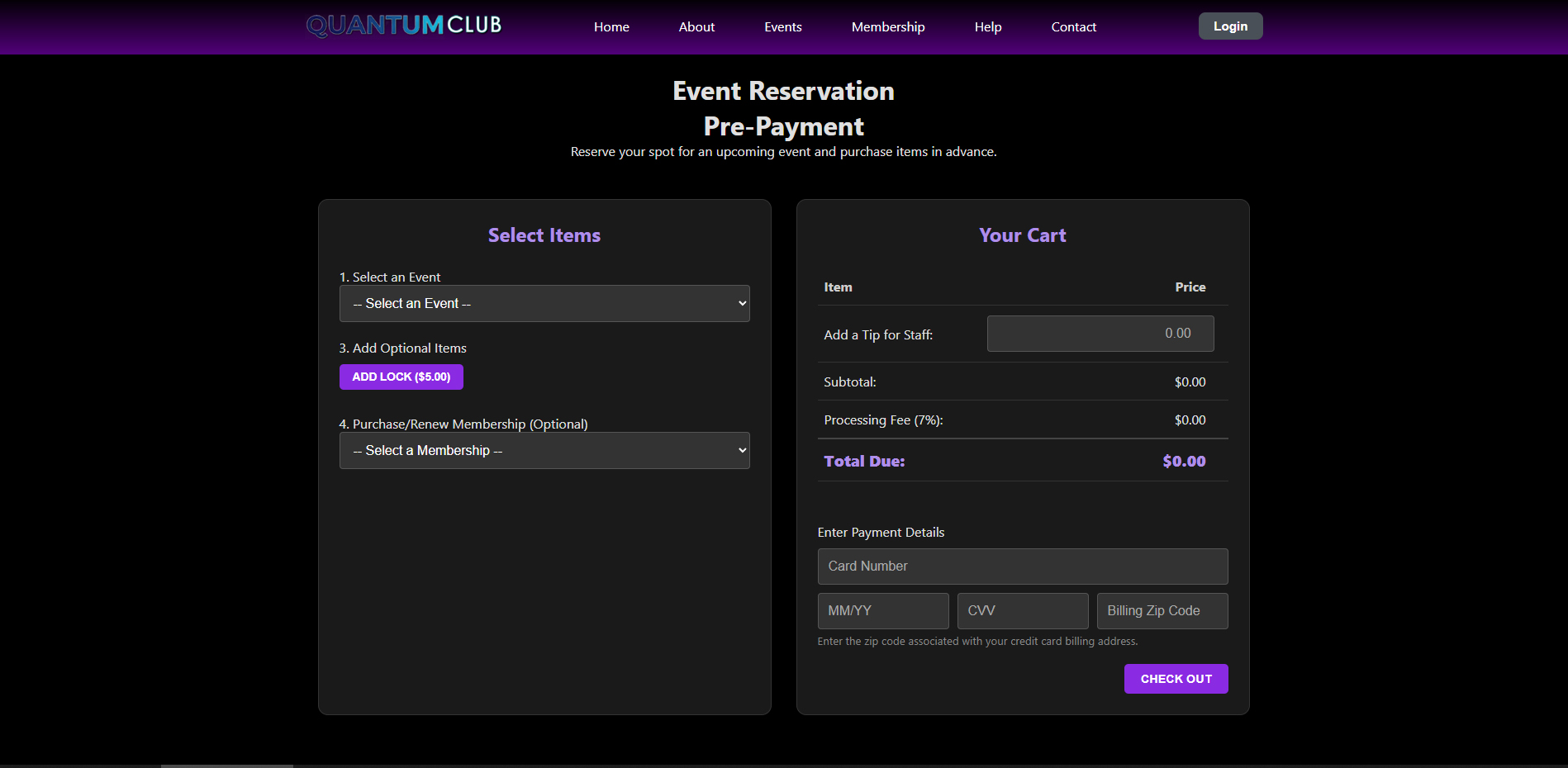Click the Your Cart panel heading
1568x768 pixels.
tap(1022, 235)
